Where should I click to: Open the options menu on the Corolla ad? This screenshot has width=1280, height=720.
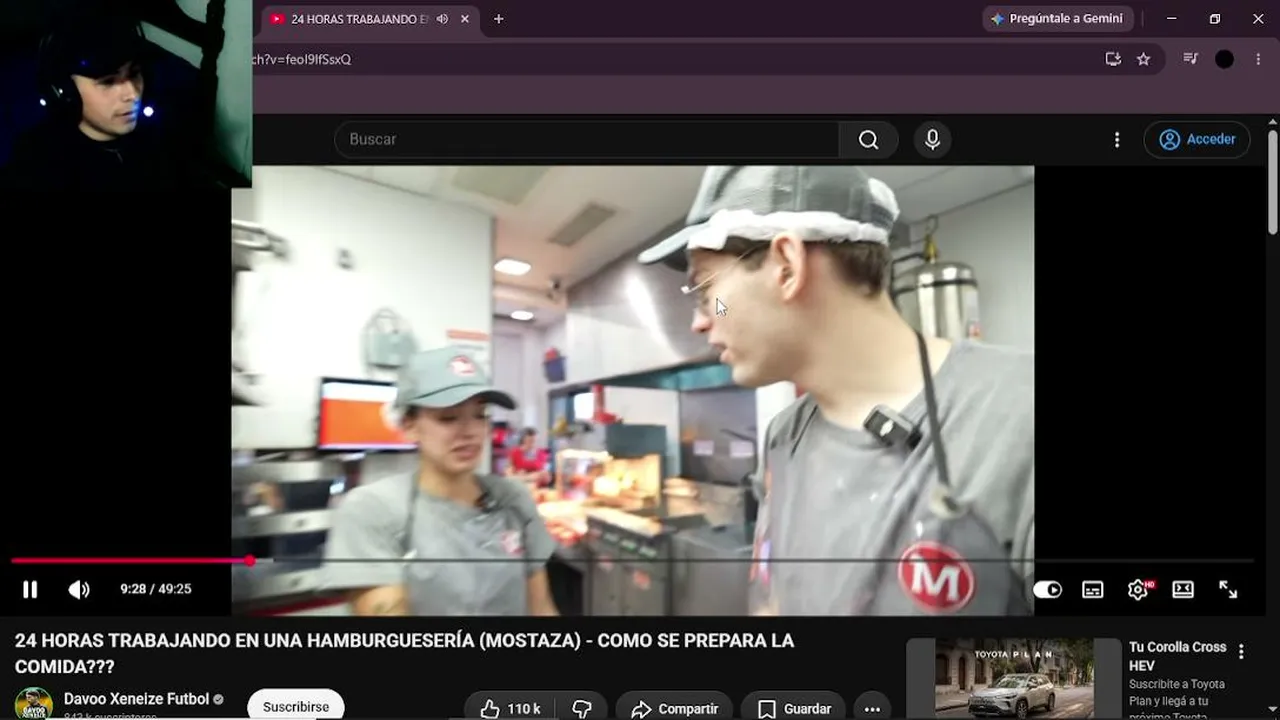click(x=1241, y=652)
